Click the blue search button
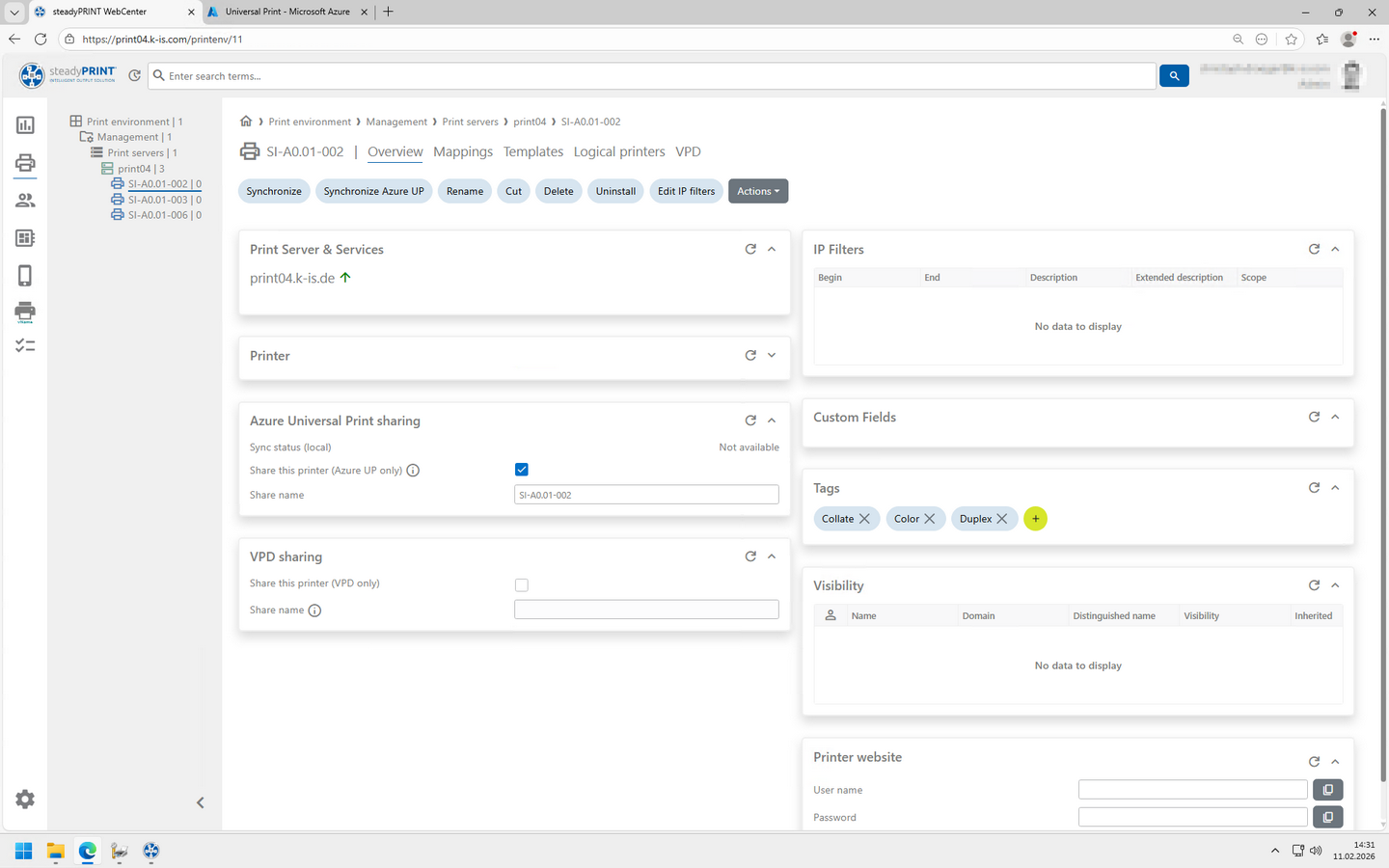Image resolution: width=1389 pixels, height=868 pixels. (1174, 76)
